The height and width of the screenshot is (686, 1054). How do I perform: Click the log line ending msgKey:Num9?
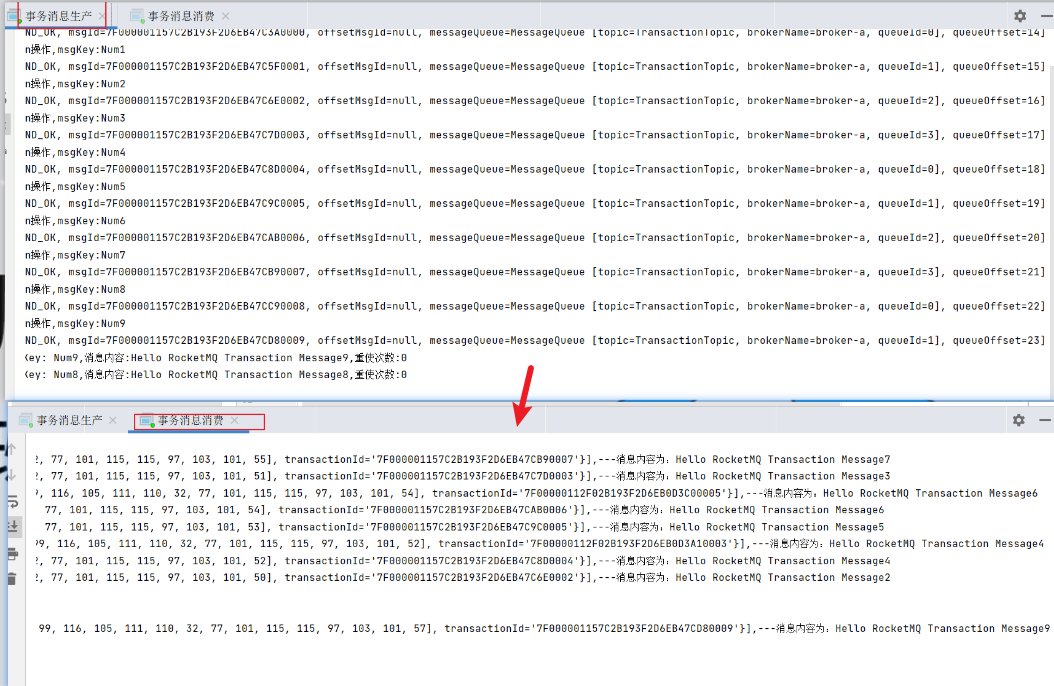[x=75, y=324]
